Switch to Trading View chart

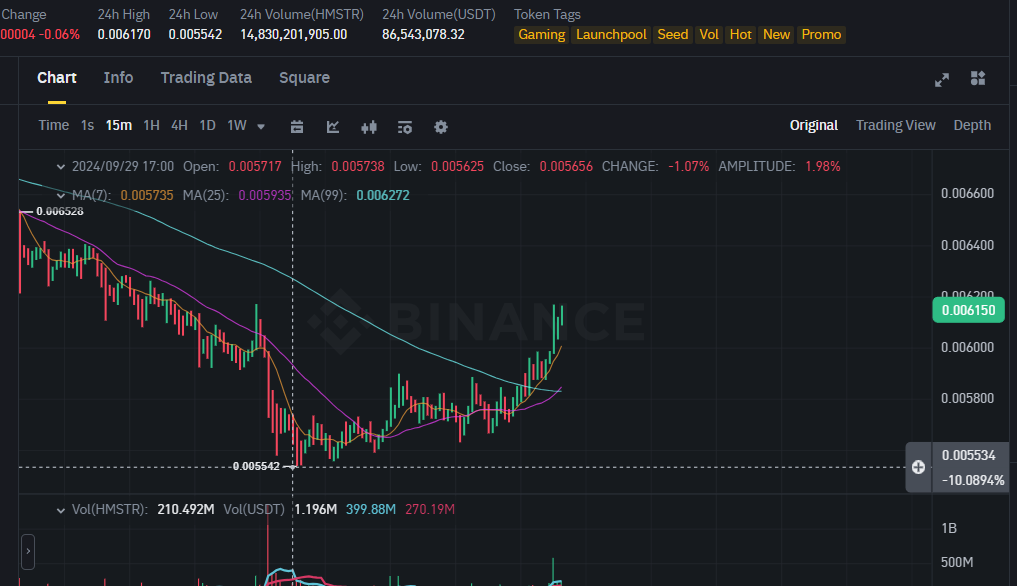coord(896,125)
